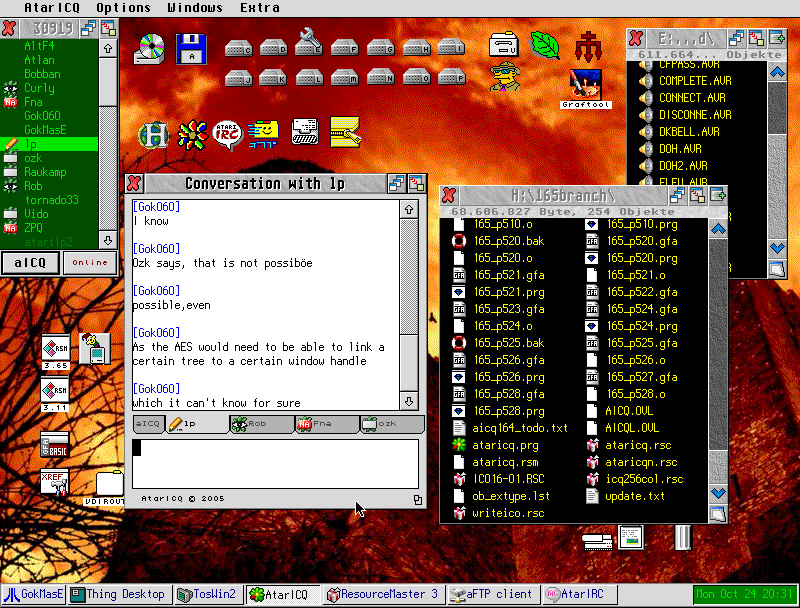Click conversation window scroll down arrow

[x=409, y=402]
